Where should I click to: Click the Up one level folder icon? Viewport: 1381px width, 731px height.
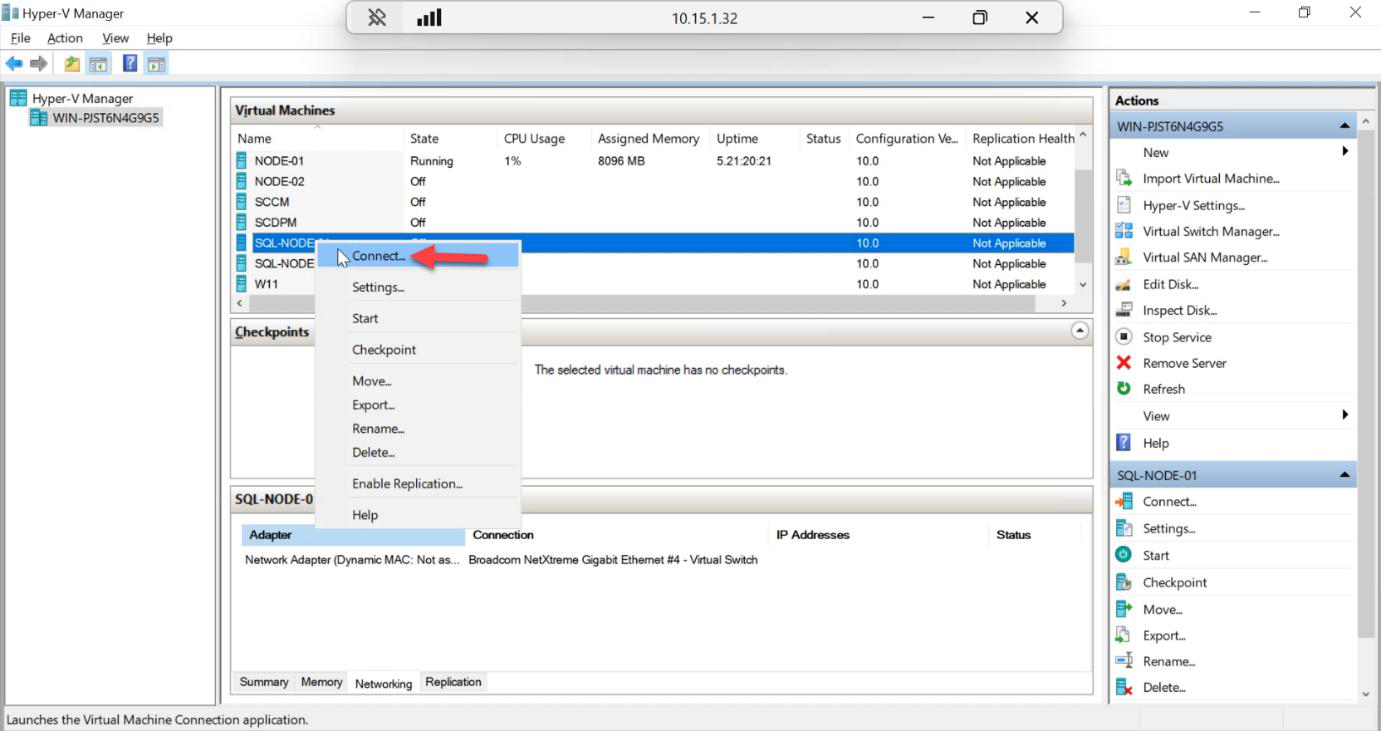point(72,64)
